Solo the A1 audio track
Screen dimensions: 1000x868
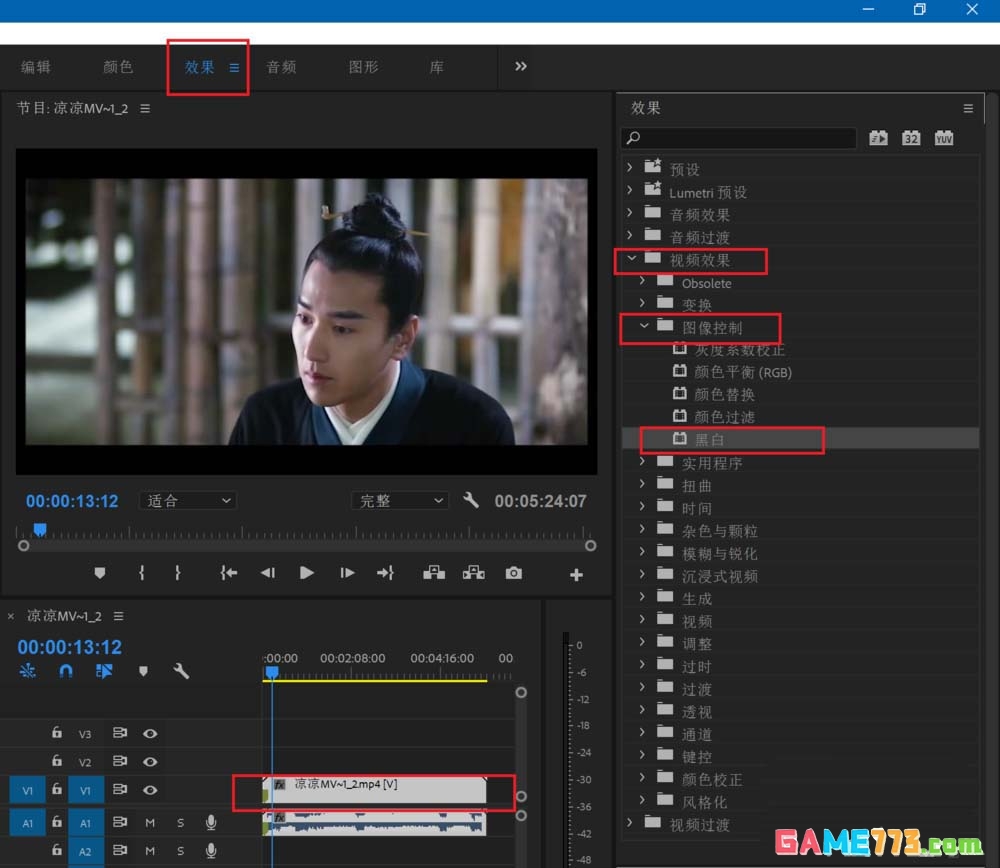(180, 823)
